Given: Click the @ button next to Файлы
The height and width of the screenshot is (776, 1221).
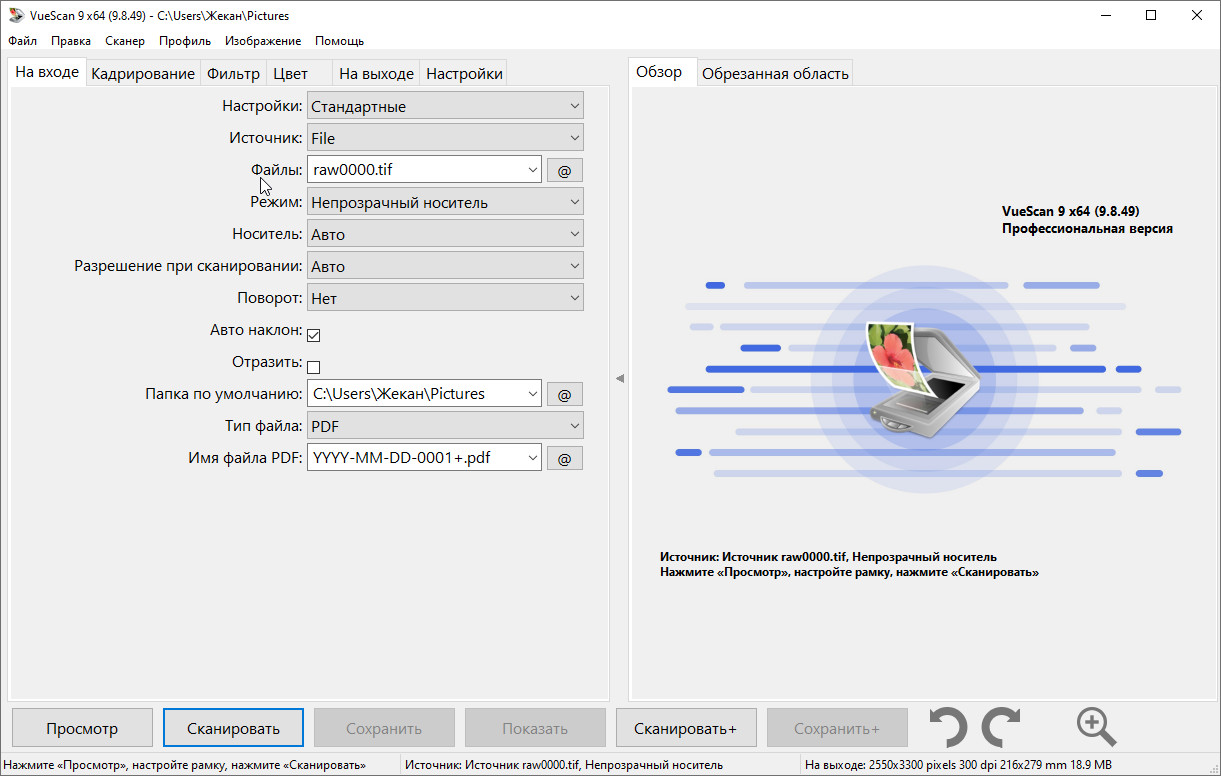Looking at the screenshot, I should coord(564,171).
